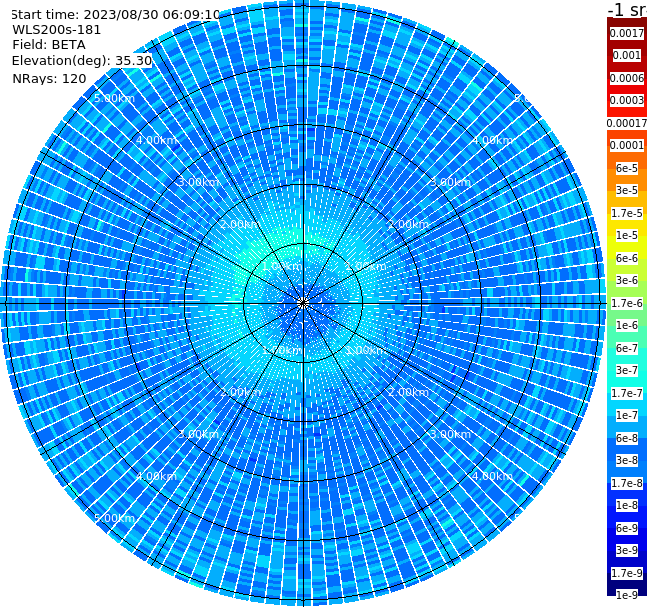This screenshot has width=647, height=607.
Task: Click the 1e-9 colorbar minimum label
Action: click(627, 595)
